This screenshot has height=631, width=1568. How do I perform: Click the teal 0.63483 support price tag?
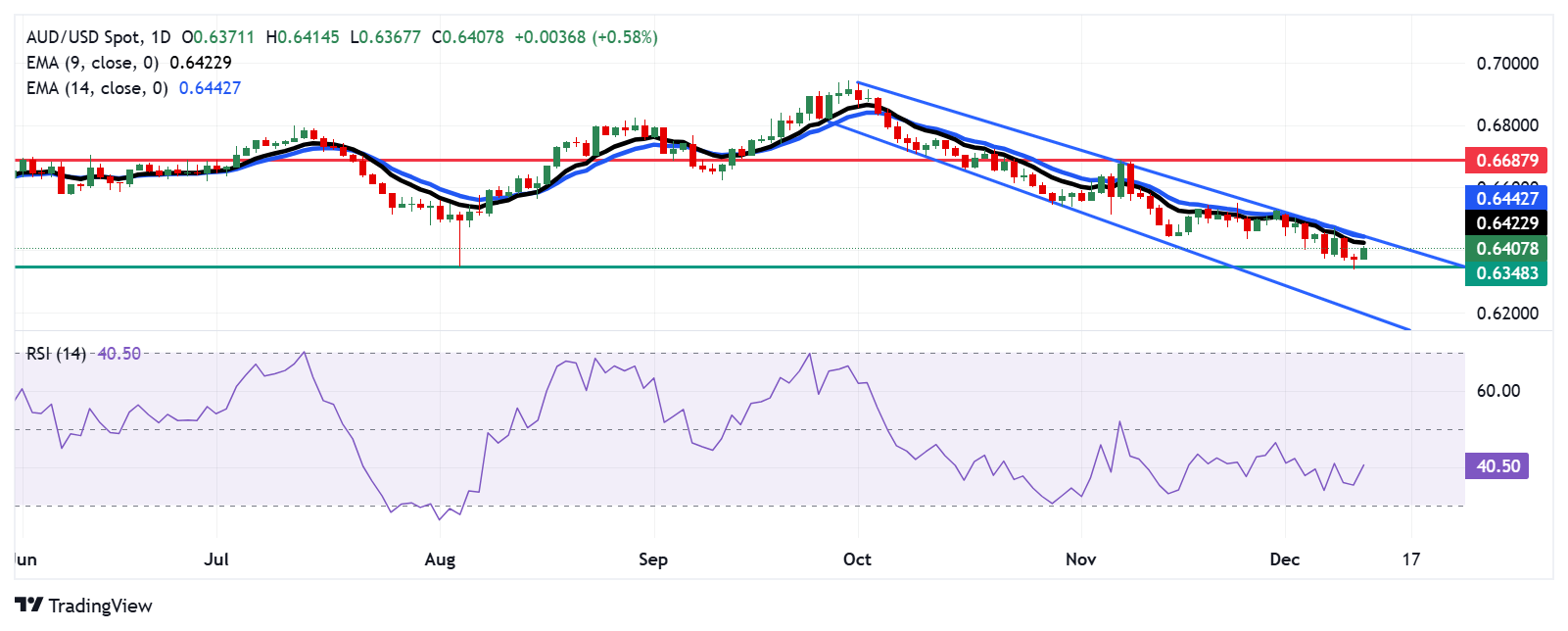(1506, 273)
